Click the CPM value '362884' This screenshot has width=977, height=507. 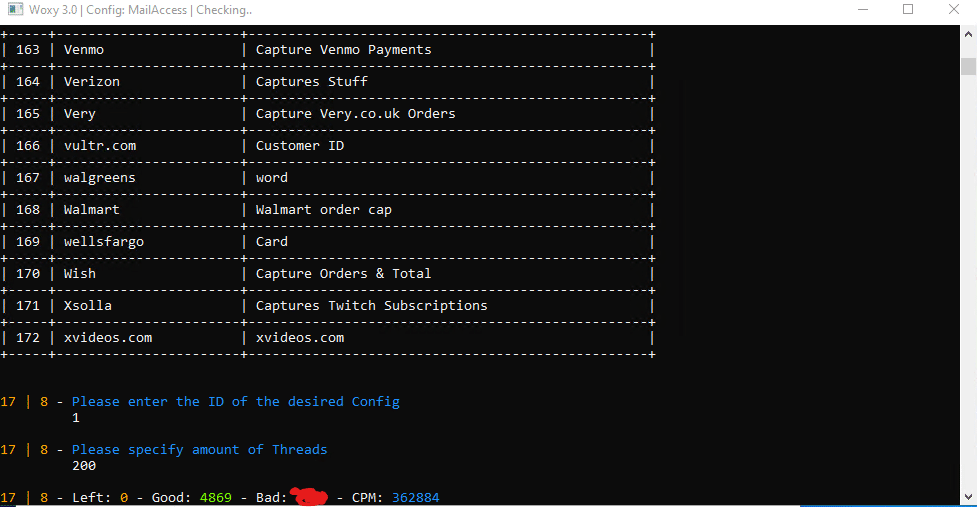[416, 498]
